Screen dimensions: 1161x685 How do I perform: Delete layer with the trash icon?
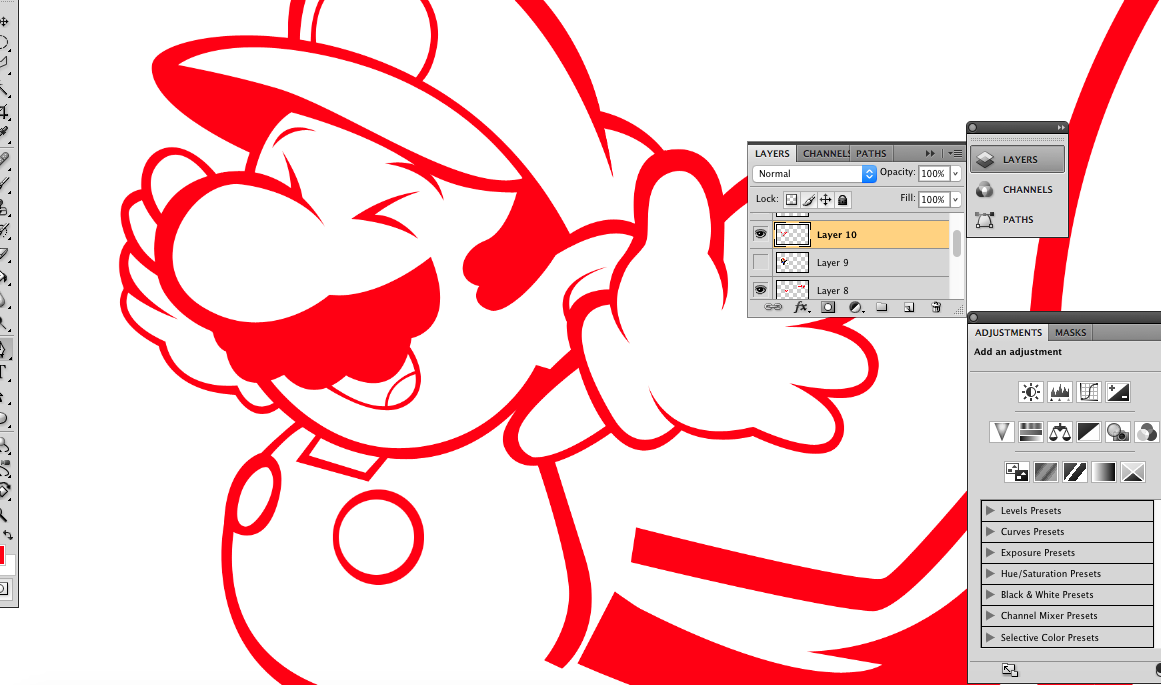(936, 307)
